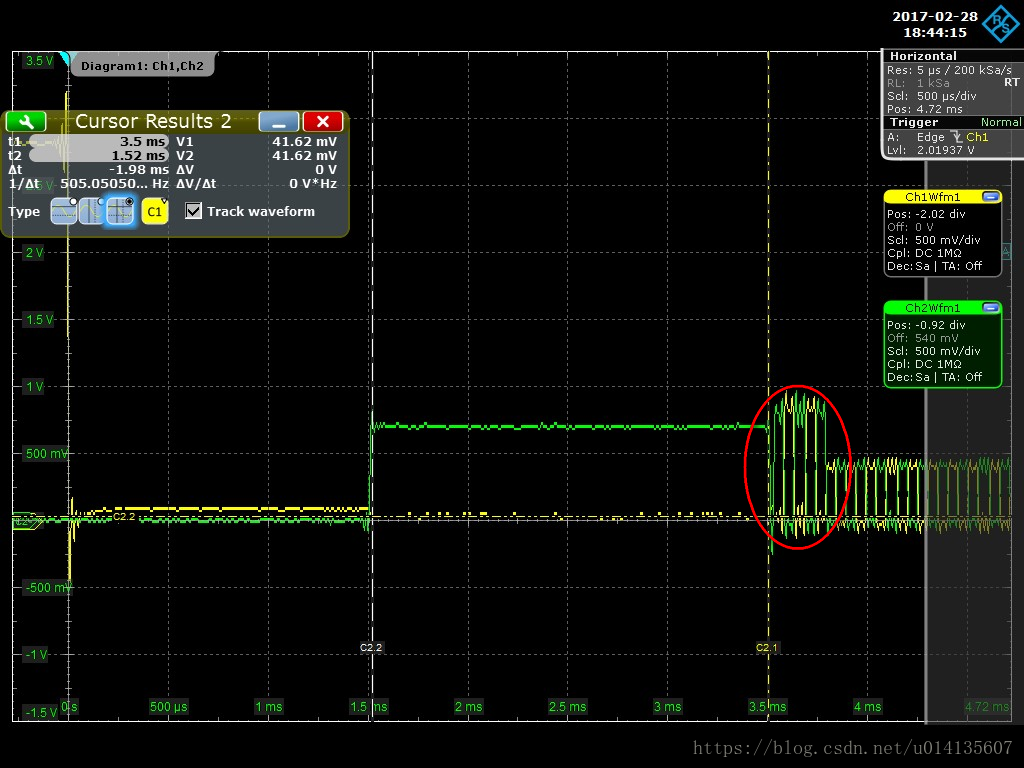This screenshot has width=1024, height=768.
Task: Select vertical cursor type icon
Action: [92, 211]
